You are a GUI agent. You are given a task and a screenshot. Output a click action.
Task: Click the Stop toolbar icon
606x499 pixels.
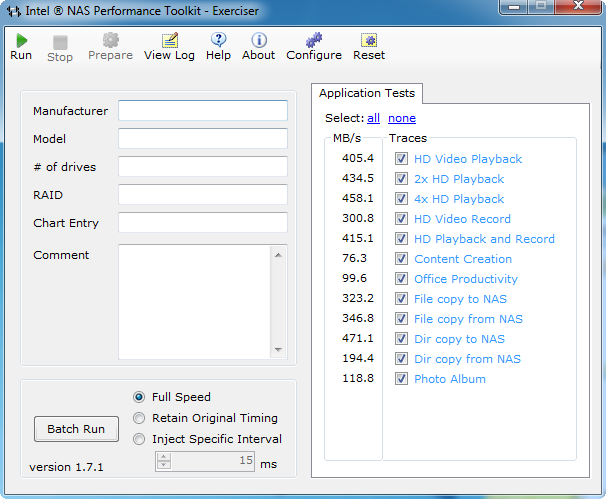click(x=60, y=42)
